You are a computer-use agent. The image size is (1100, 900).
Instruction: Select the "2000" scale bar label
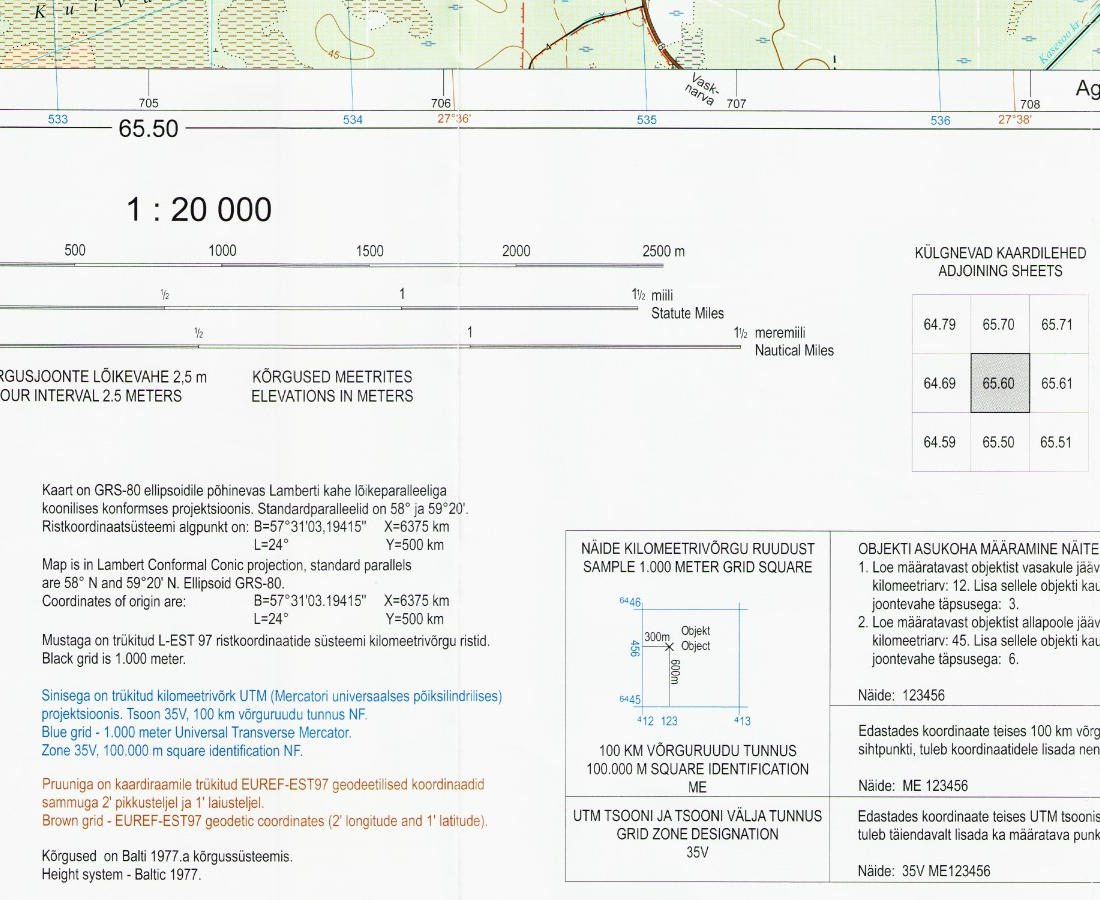click(516, 251)
